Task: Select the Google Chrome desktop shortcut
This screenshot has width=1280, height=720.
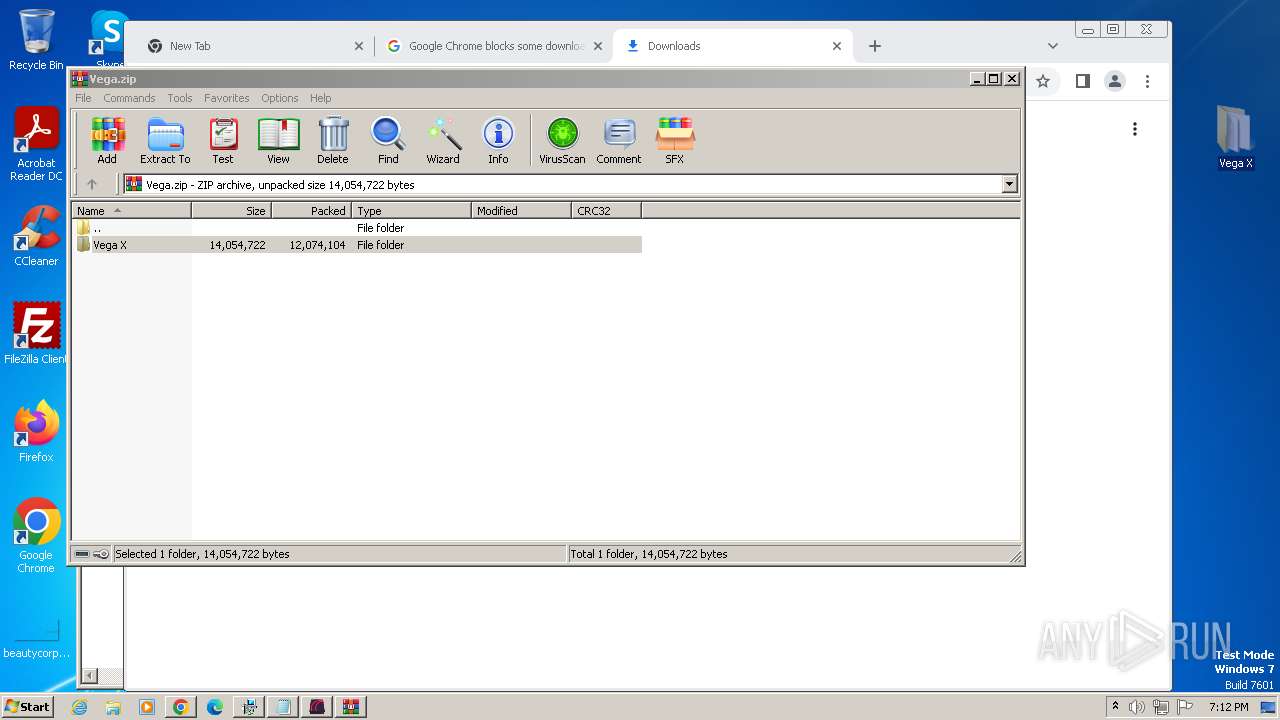Action: pyautogui.click(x=36, y=536)
